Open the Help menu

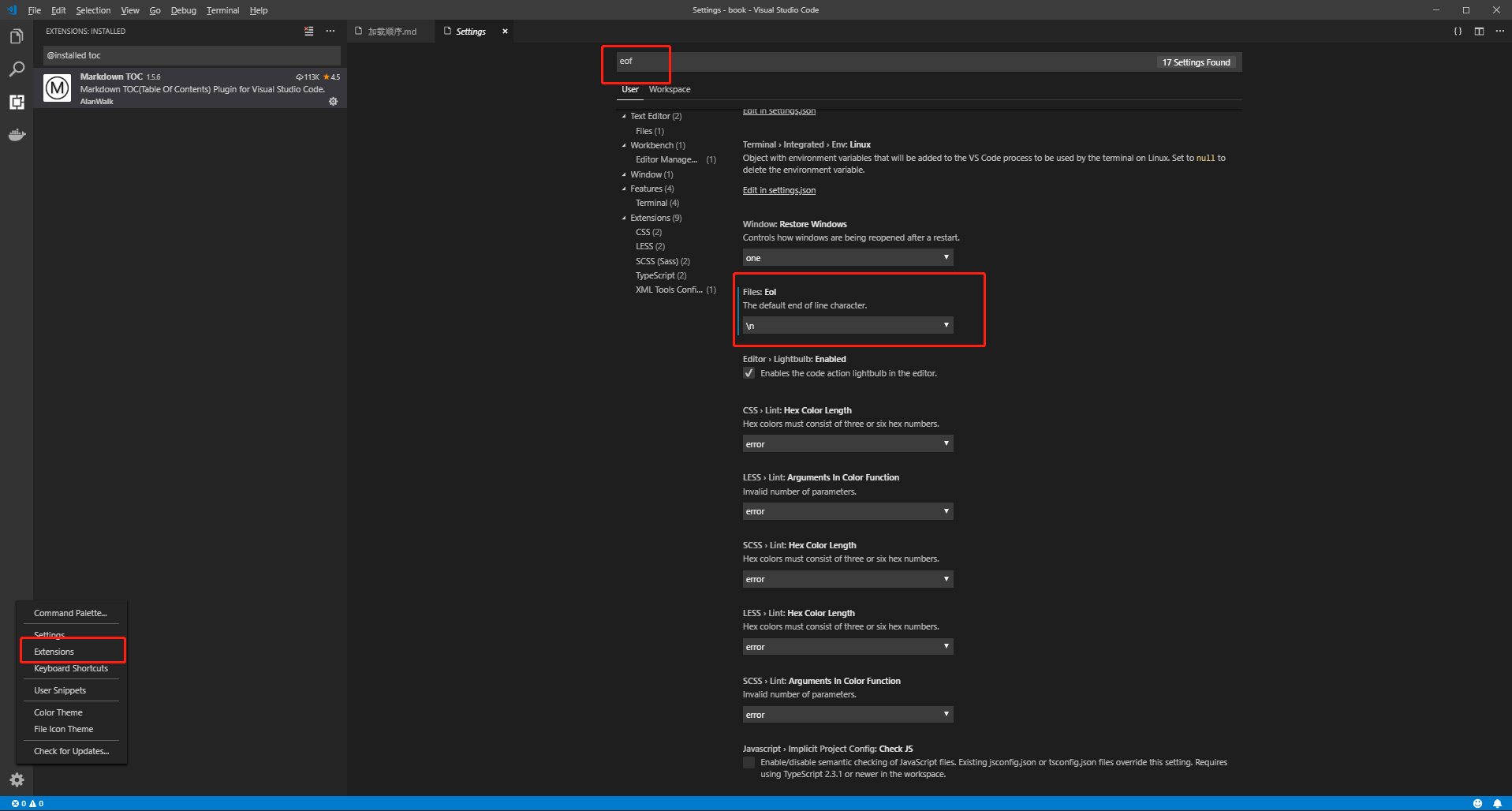point(259,10)
